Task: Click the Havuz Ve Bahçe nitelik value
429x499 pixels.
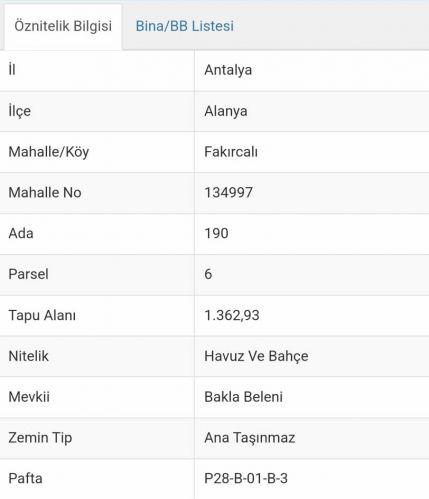Action: point(256,356)
